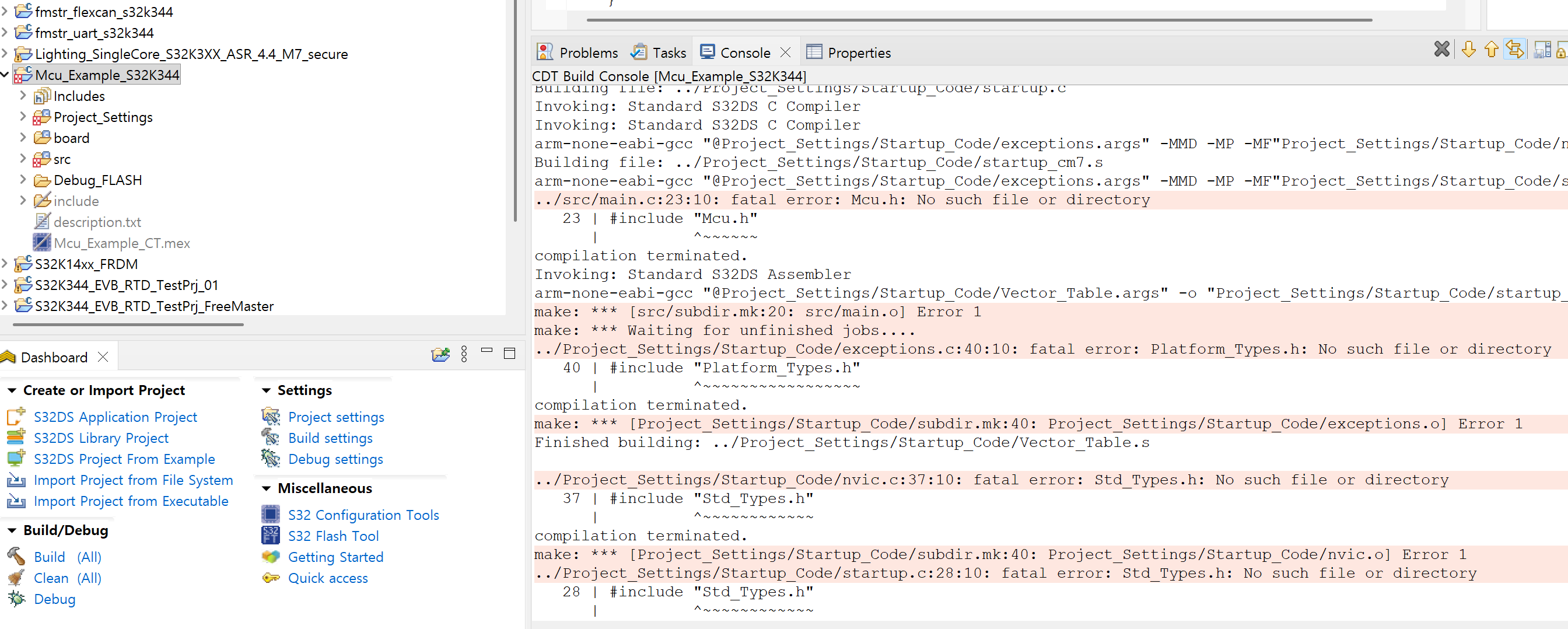
Task: Open Project settings from Settings section
Action: [x=335, y=417]
